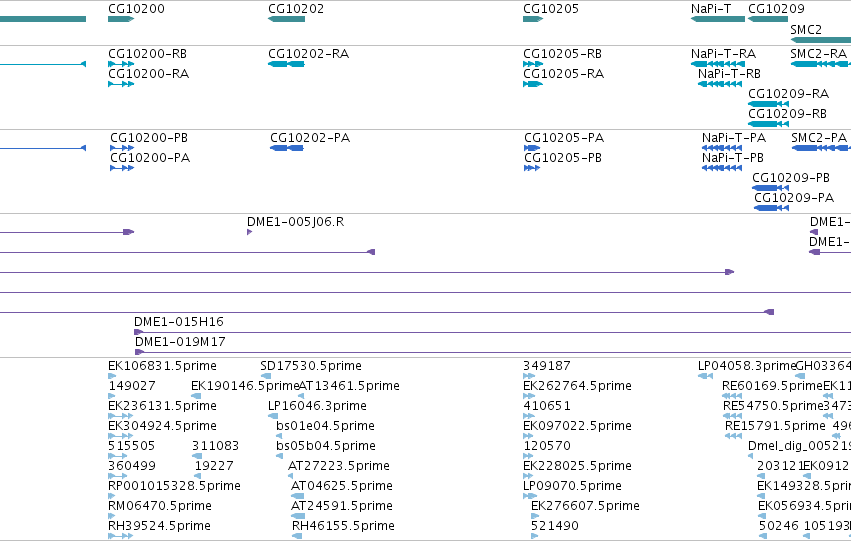
Task: Select EST 360499
Action: (x=118, y=476)
